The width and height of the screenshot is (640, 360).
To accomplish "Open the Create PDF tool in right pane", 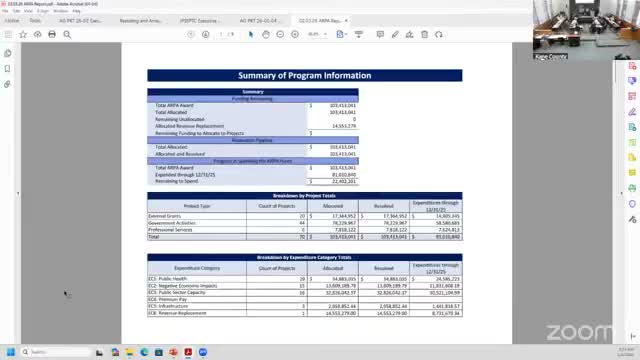I will tap(632, 66).
